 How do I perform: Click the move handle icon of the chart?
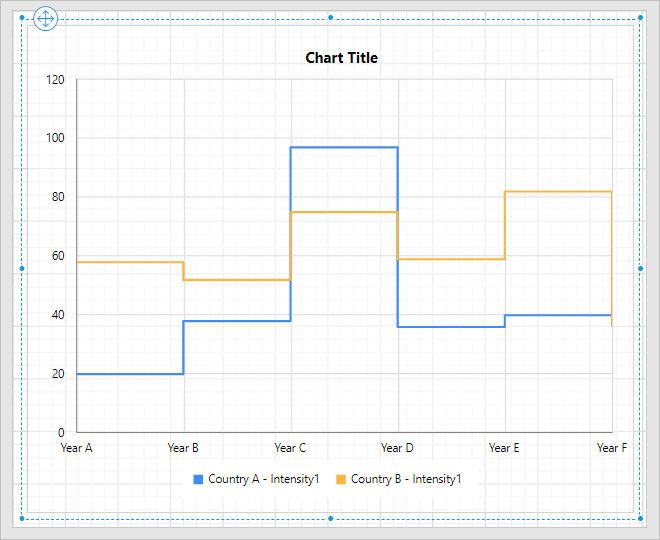coord(45,19)
